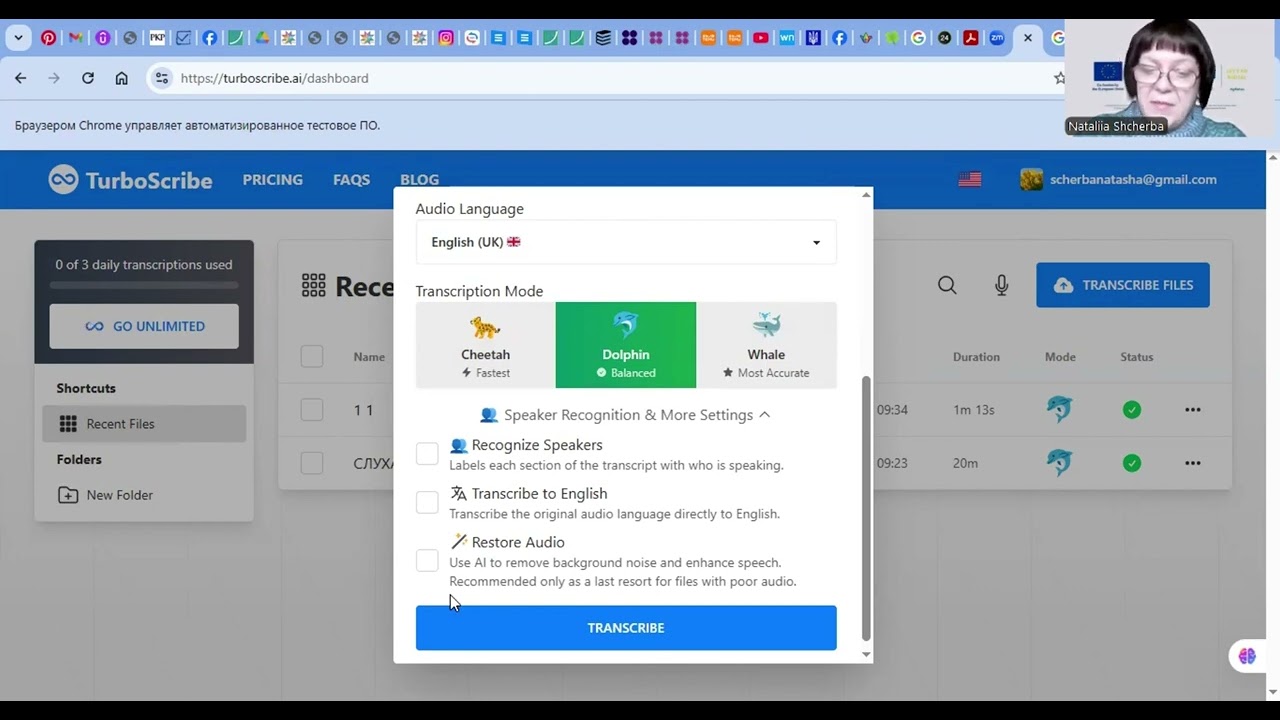The image size is (1280, 720).
Task: Open the account menu scherbanatasha@gmail.com
Action: click(x=1118, y=180)
